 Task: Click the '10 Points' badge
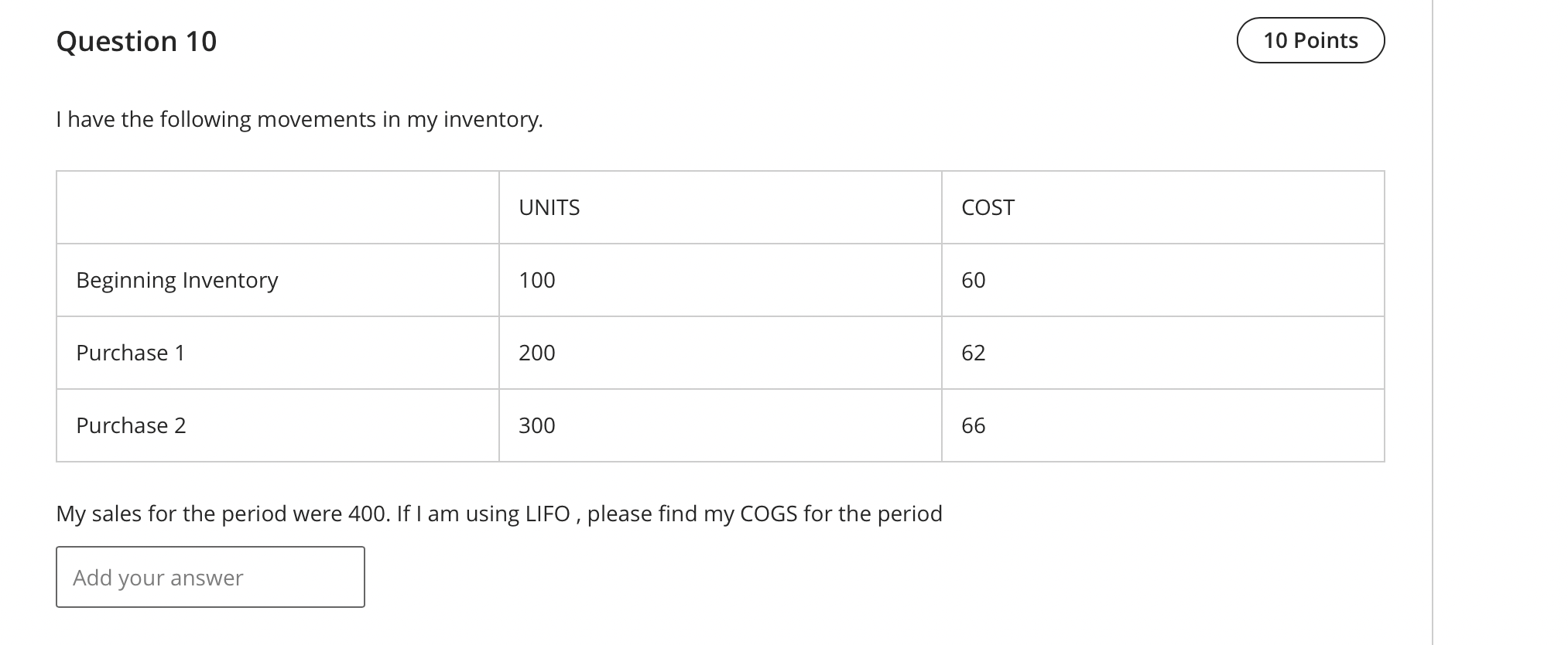1310,40
